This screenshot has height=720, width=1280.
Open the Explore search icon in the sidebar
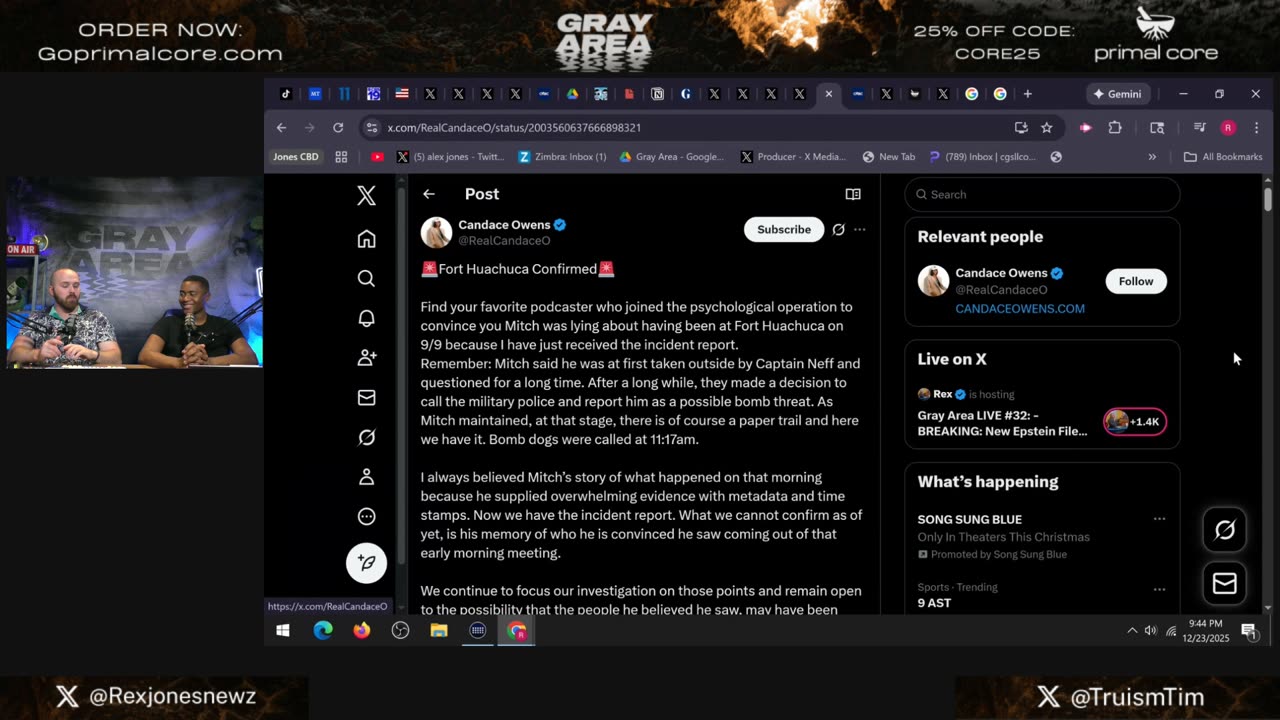[x=366, y=279]
